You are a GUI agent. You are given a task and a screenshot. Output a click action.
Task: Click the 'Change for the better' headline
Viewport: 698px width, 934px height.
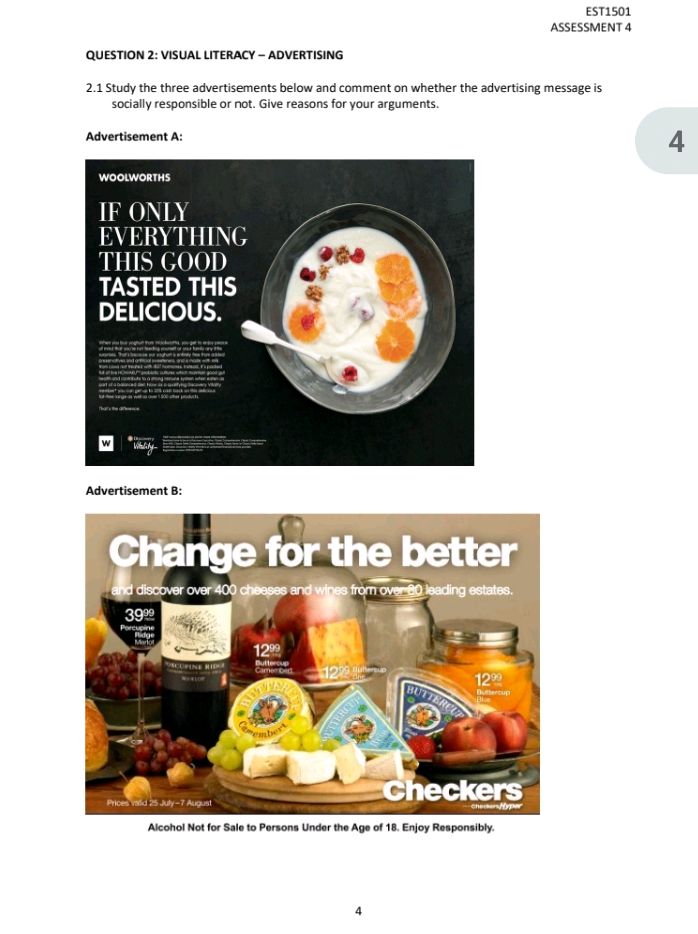point(313,551)
